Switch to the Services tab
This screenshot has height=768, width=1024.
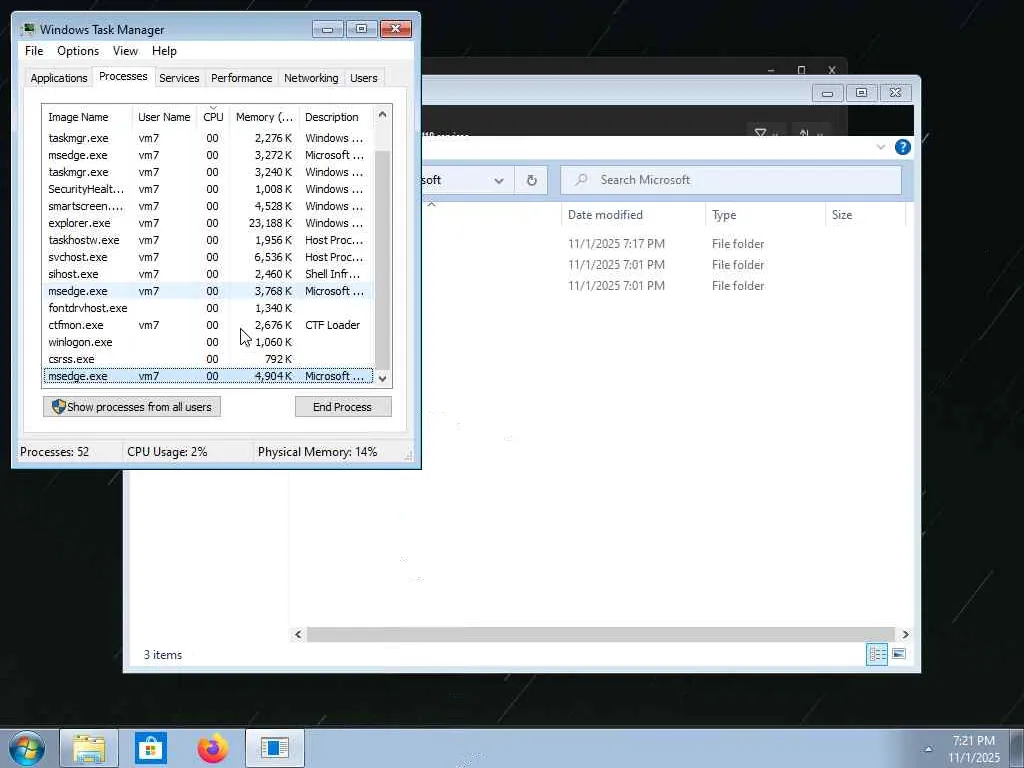[179, 78]
